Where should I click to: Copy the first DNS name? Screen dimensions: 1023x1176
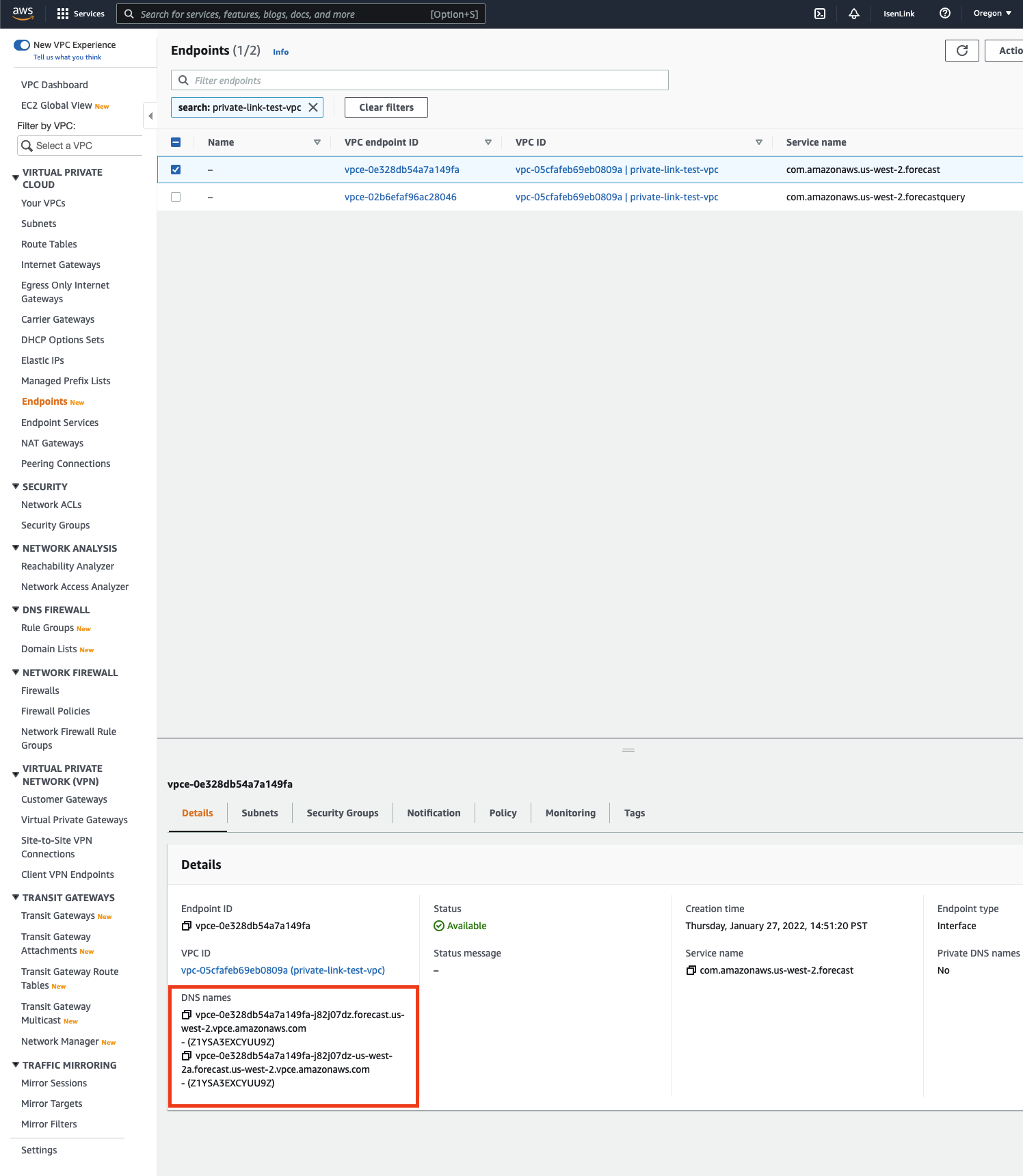click(186, 1015)
